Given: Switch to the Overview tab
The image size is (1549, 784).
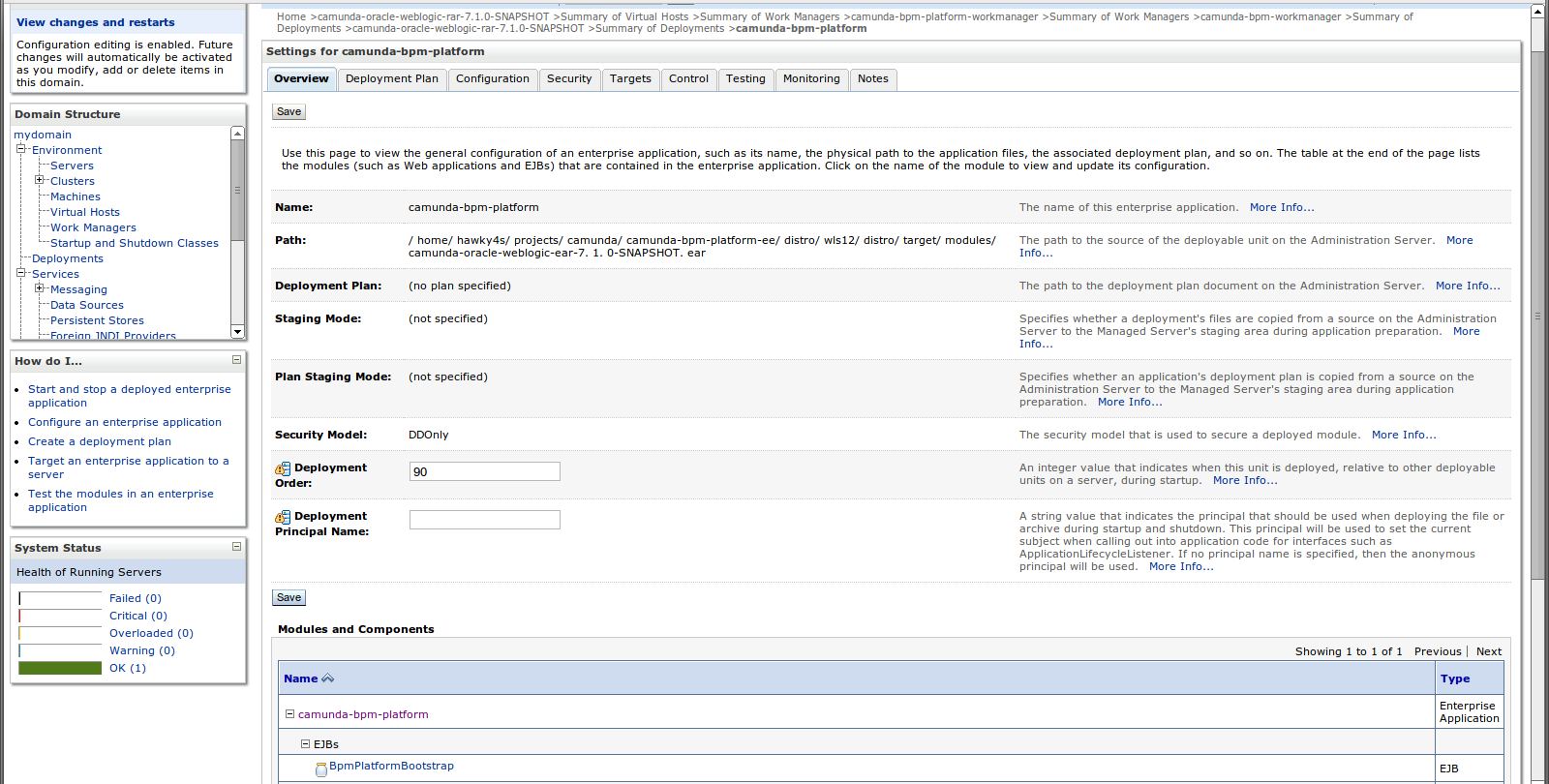Looking at the screenshot, I should tap(301, 79).
